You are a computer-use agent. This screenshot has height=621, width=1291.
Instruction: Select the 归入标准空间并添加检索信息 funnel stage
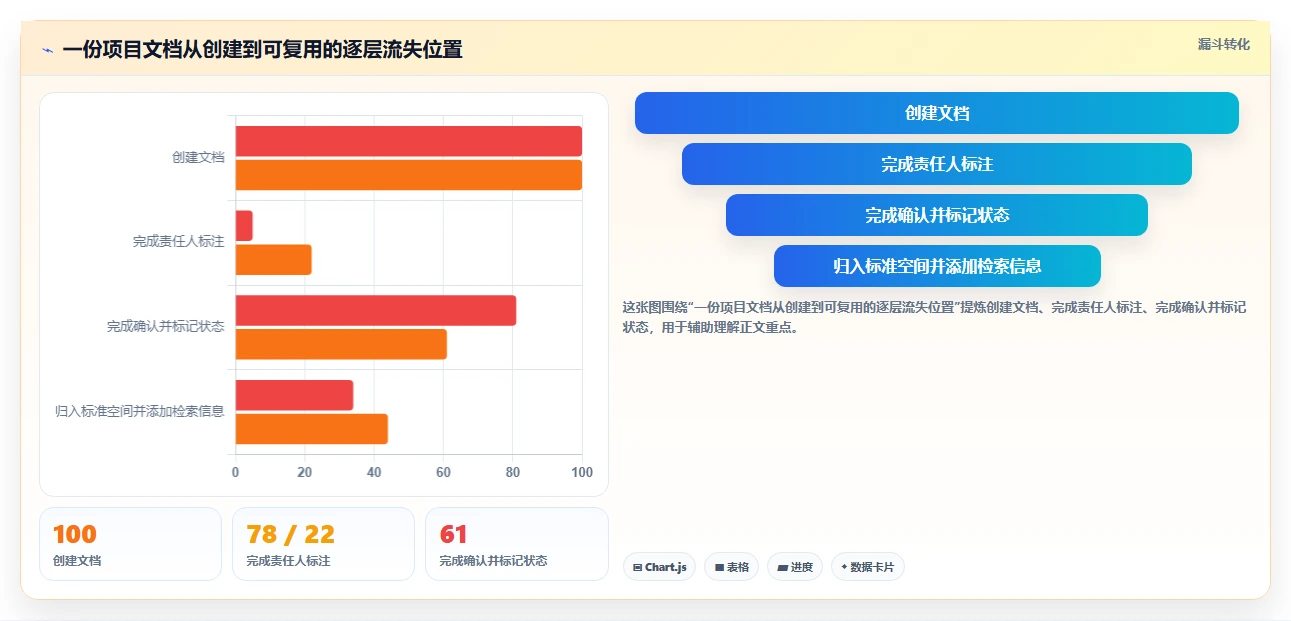pos(937,266)
